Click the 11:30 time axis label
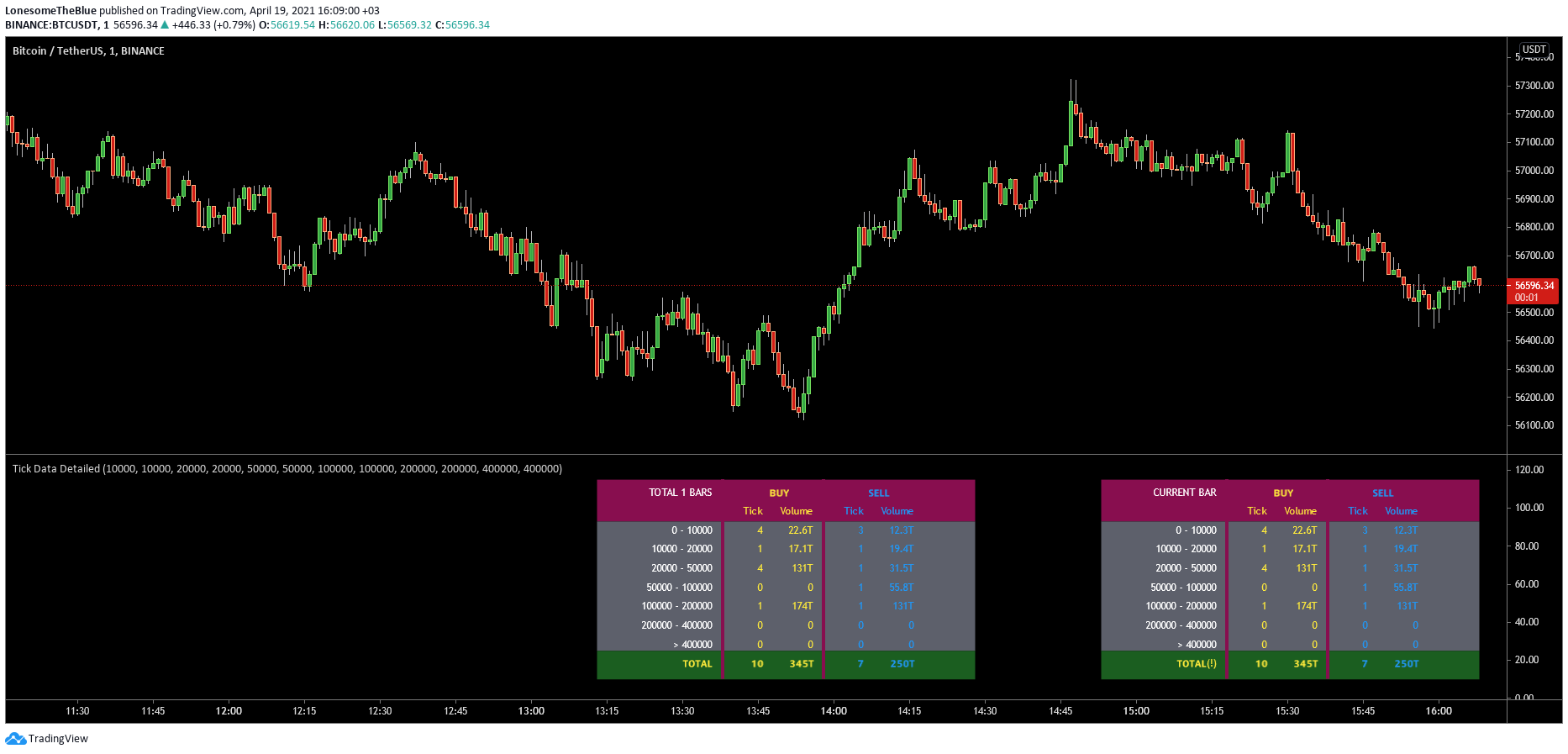 [77, 711]
